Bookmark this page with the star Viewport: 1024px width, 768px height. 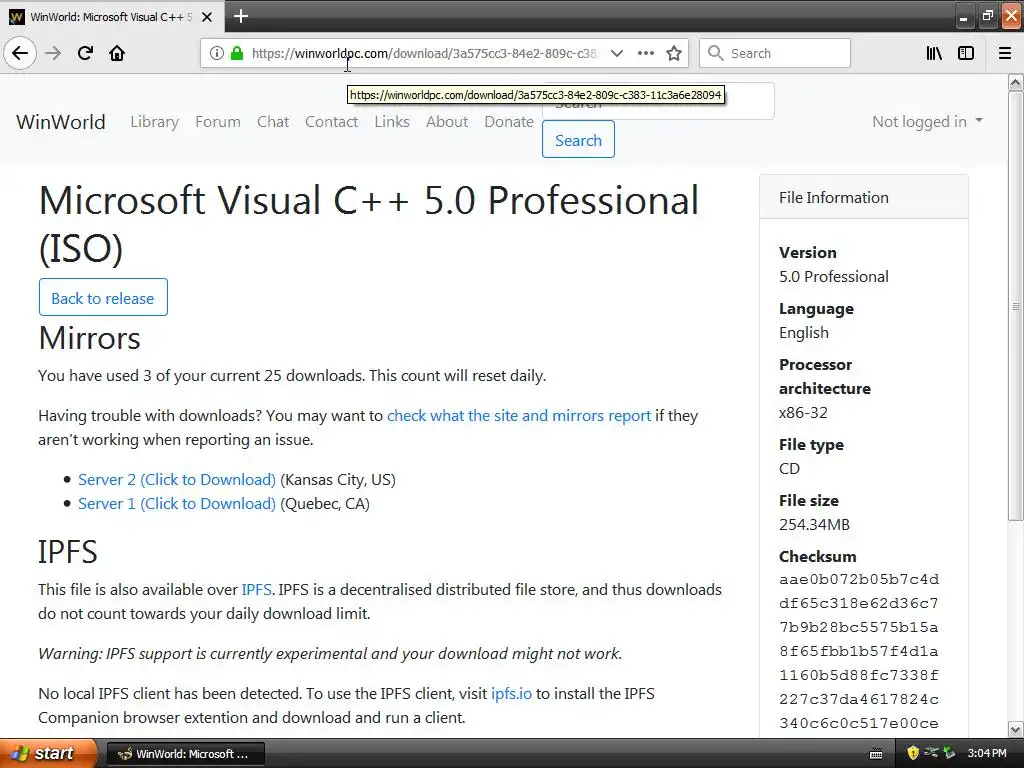pyautogui.click(x=674, y=53)
